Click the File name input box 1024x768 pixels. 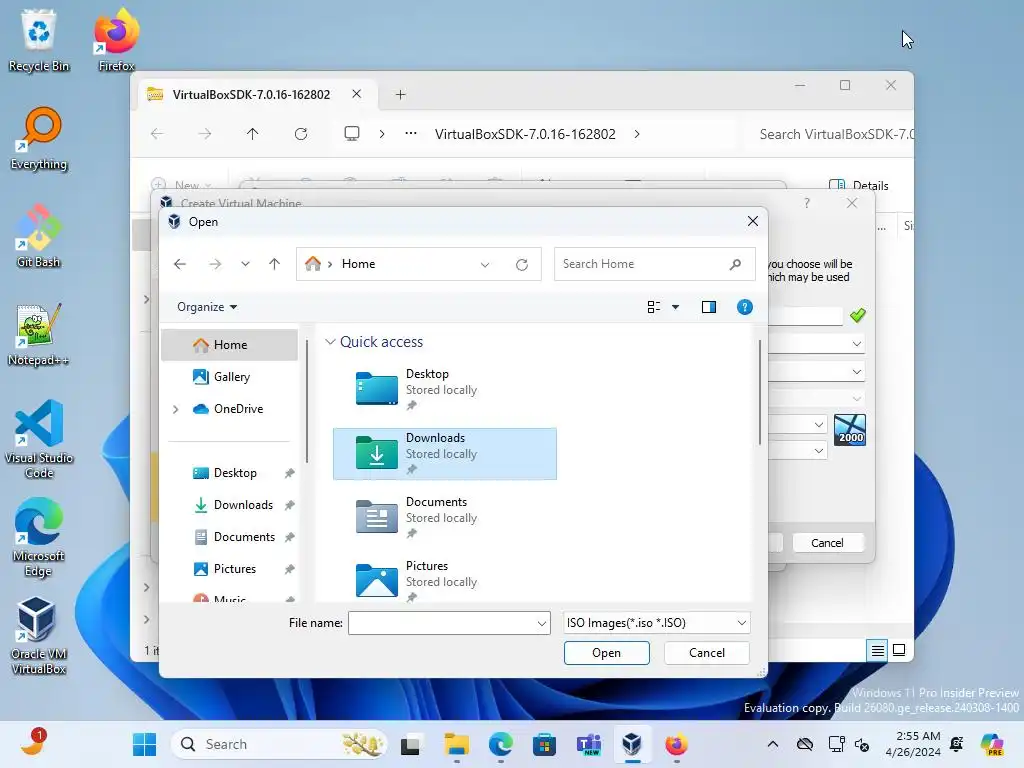tap(442, 623)
